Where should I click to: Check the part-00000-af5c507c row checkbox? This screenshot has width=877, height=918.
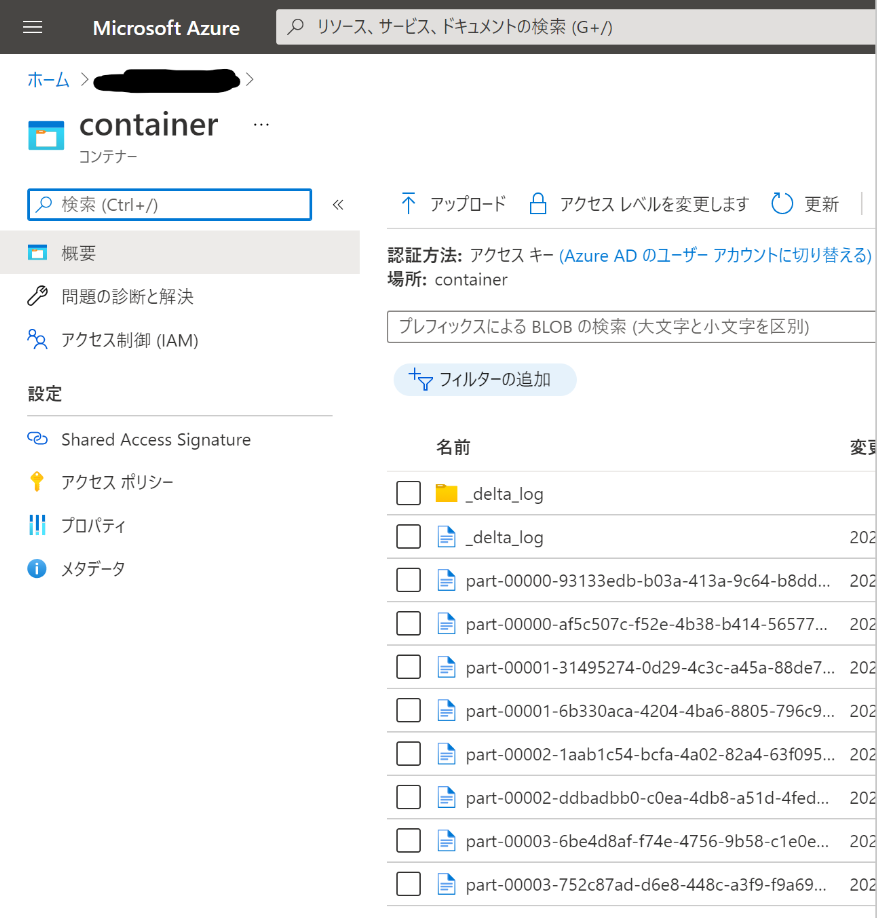(x=408, y=624)
